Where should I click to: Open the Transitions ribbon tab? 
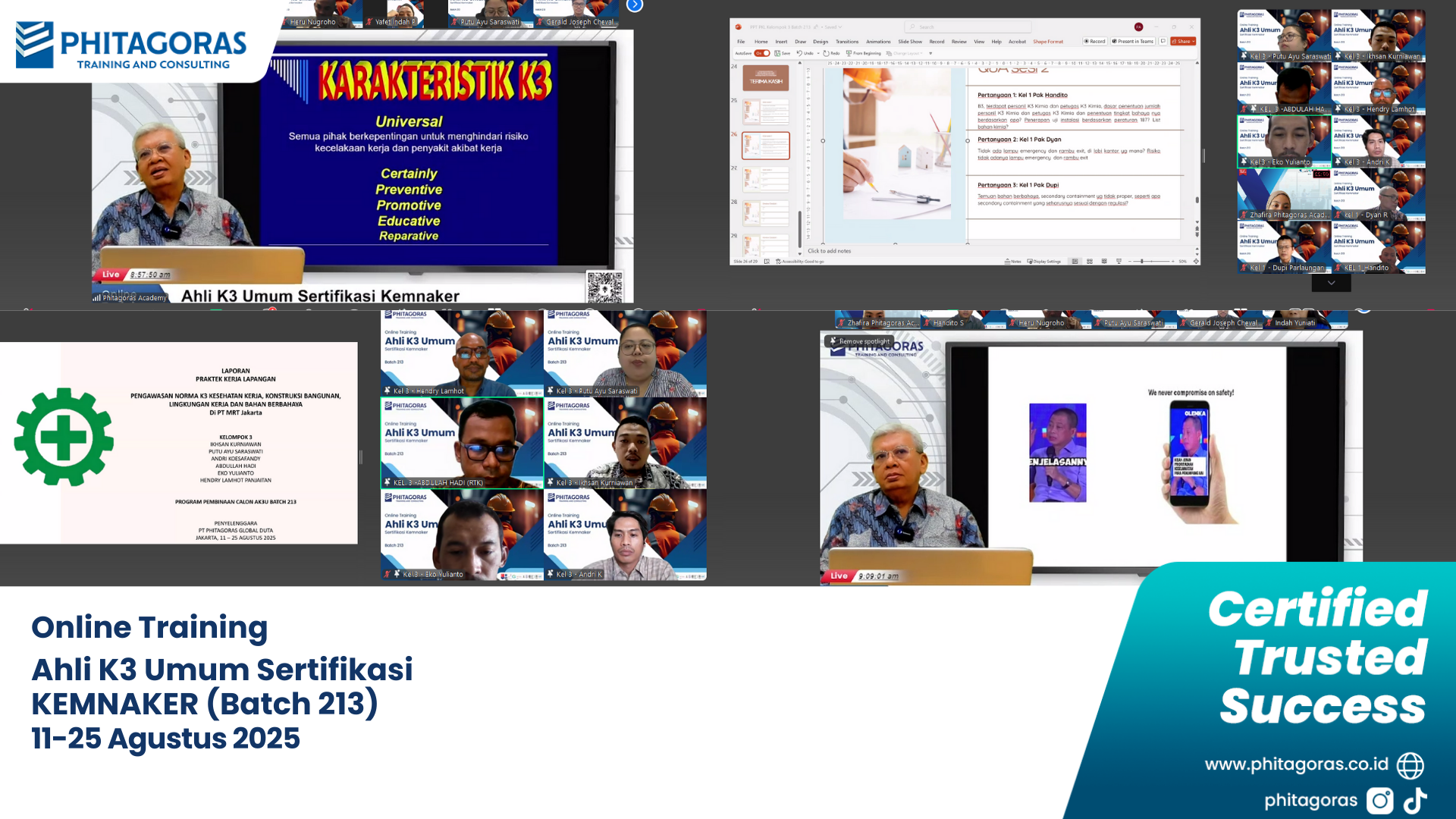tap(847, 42)
